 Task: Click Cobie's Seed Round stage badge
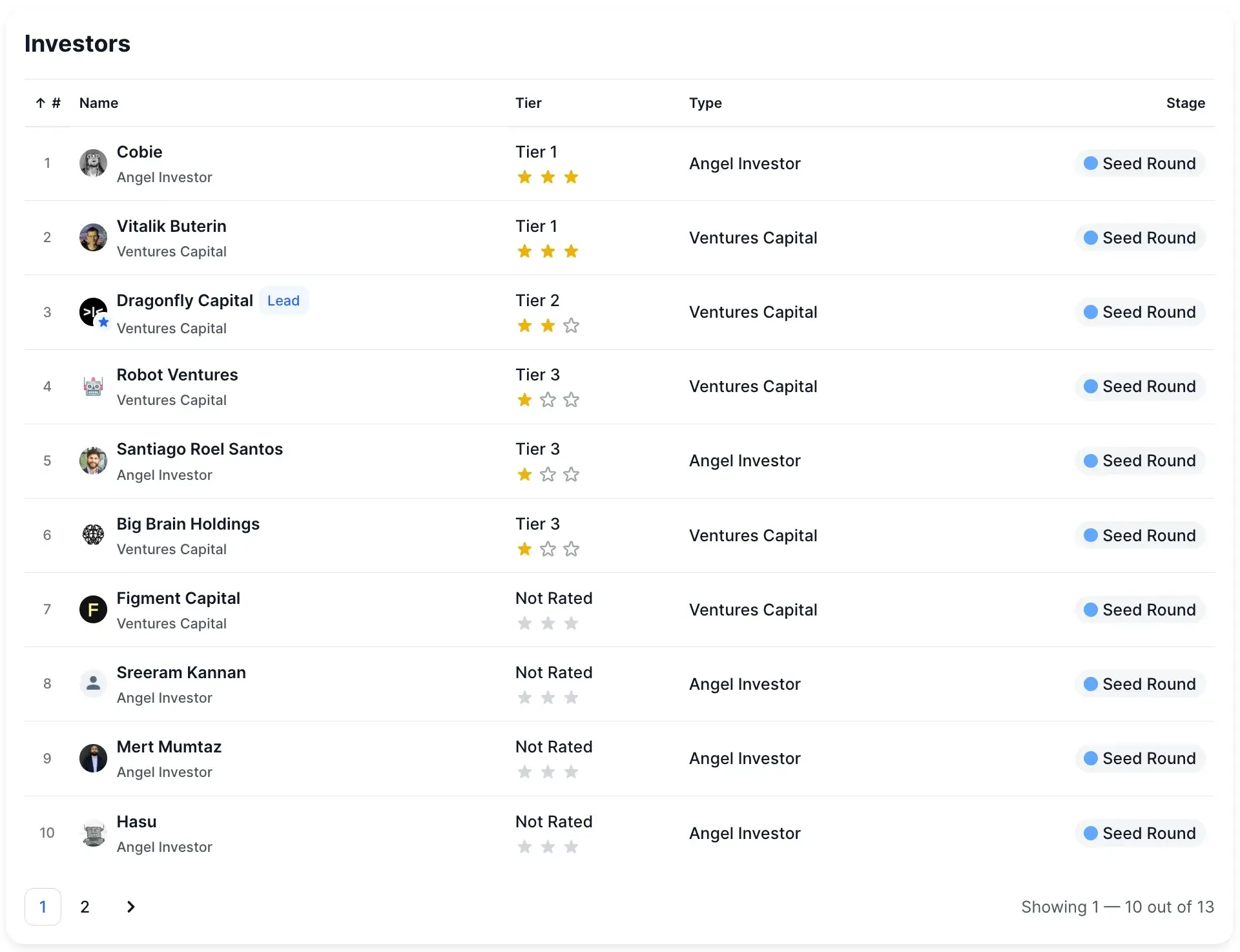[x=1139, y=163]
